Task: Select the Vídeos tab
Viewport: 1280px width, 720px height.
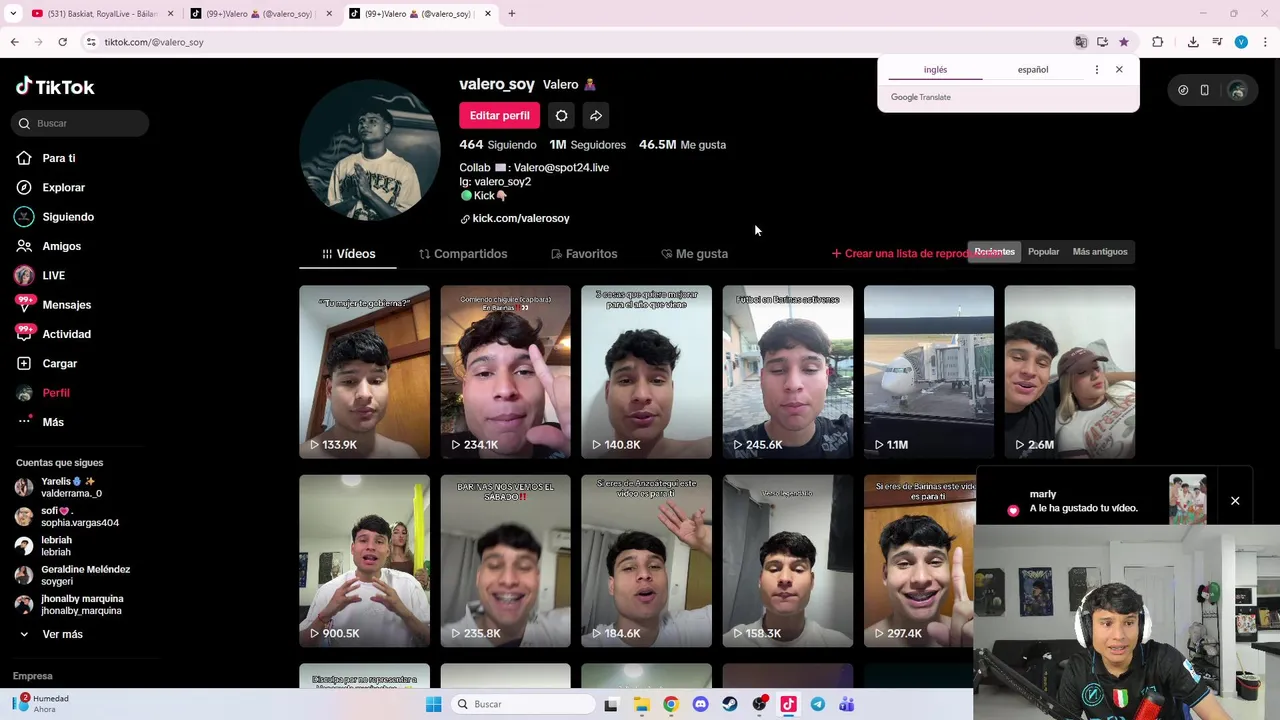Action: (x=348, y=254)
